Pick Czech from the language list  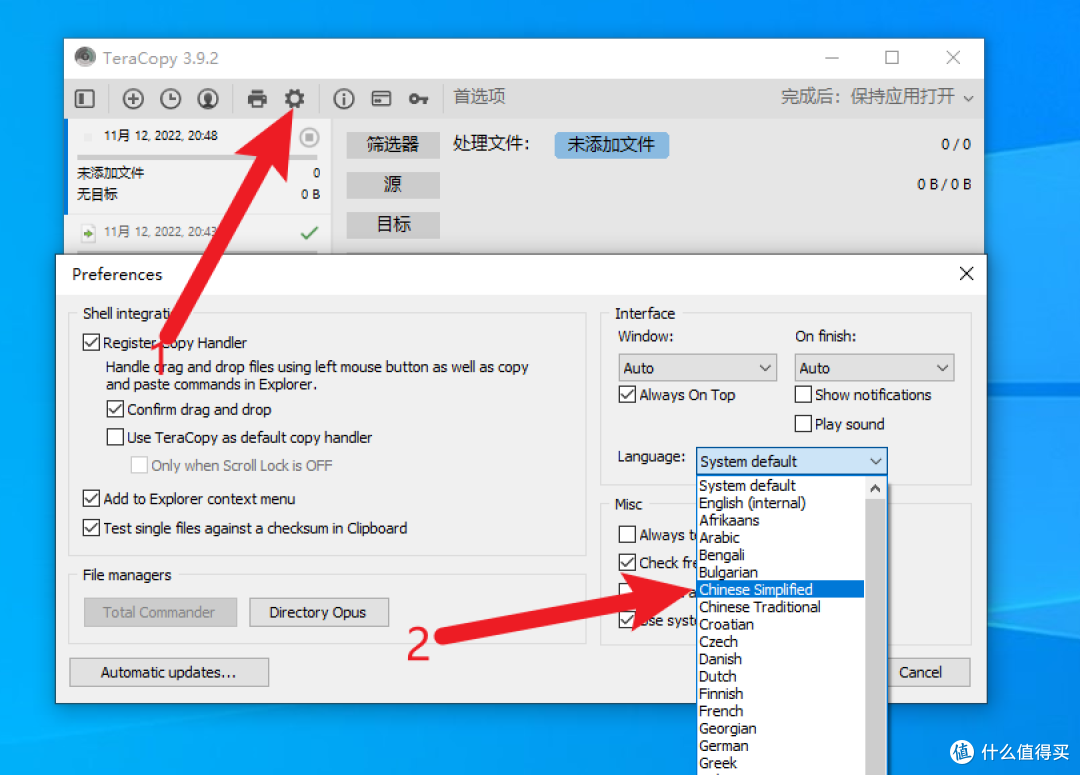(x=780, y=641)
